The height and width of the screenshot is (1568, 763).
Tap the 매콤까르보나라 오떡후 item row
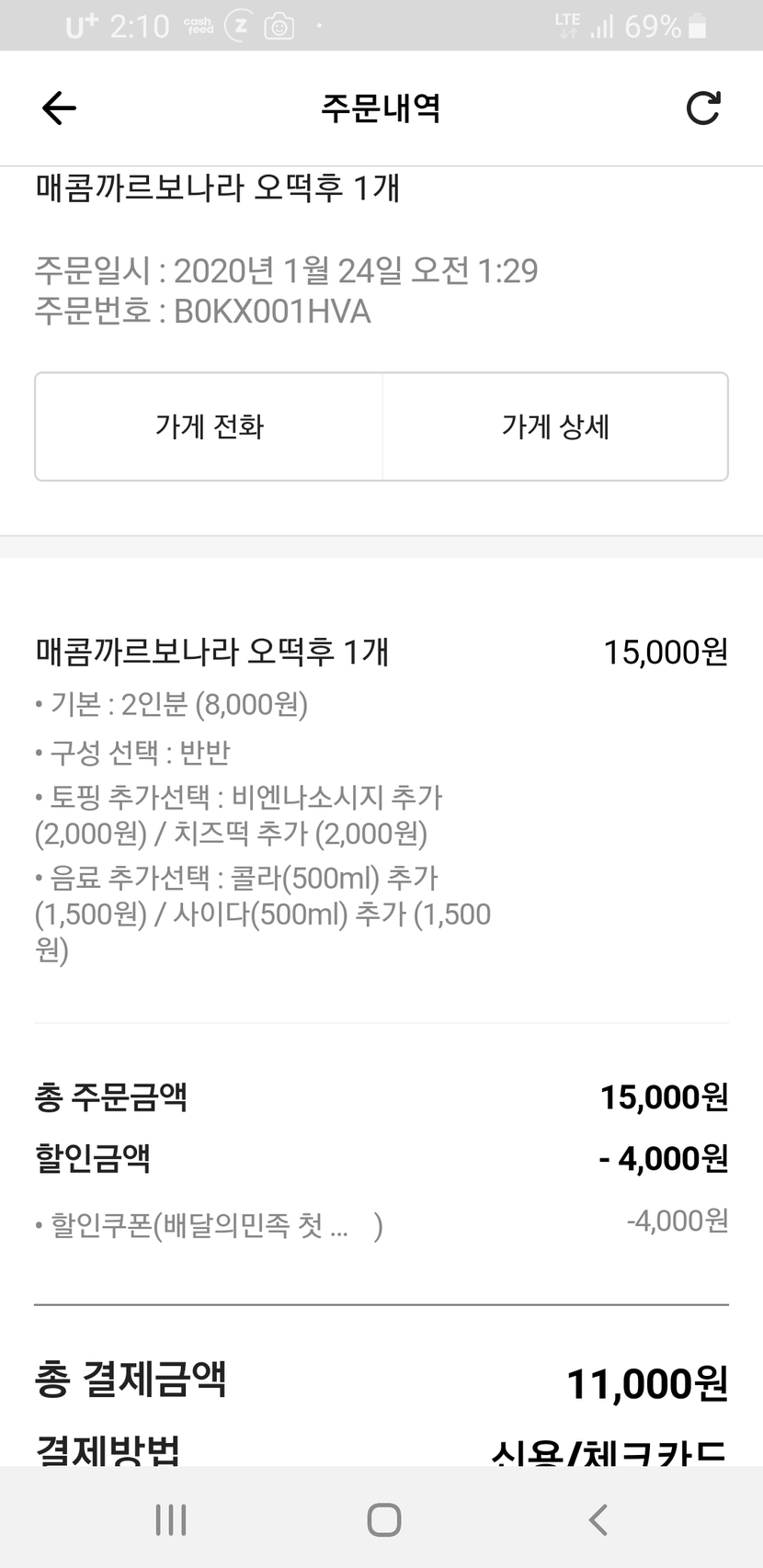212,652
